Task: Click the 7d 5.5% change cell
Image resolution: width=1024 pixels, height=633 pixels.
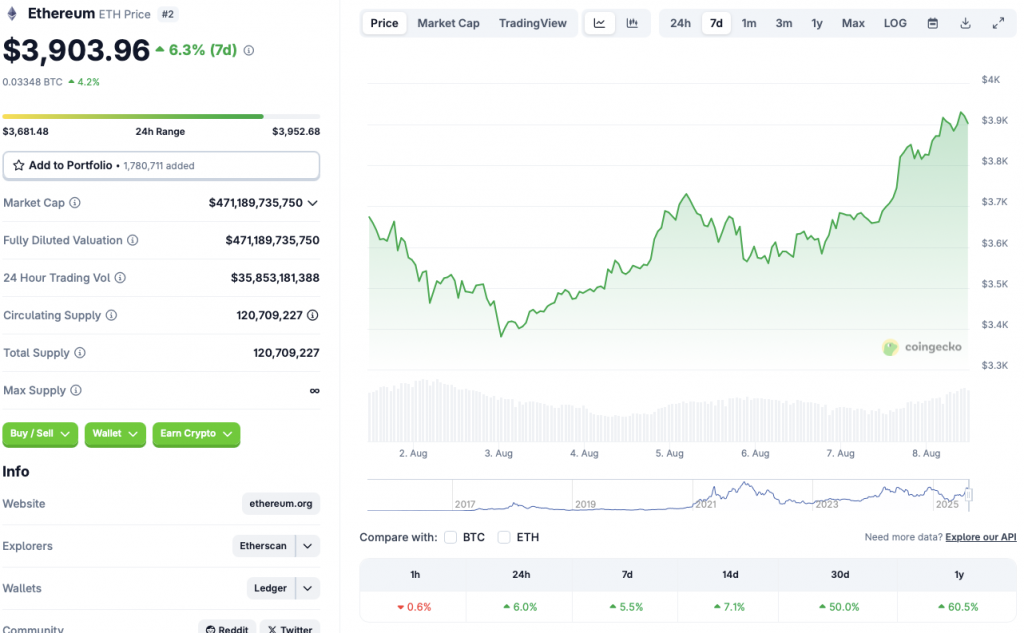Action: (x=627, y=607)
